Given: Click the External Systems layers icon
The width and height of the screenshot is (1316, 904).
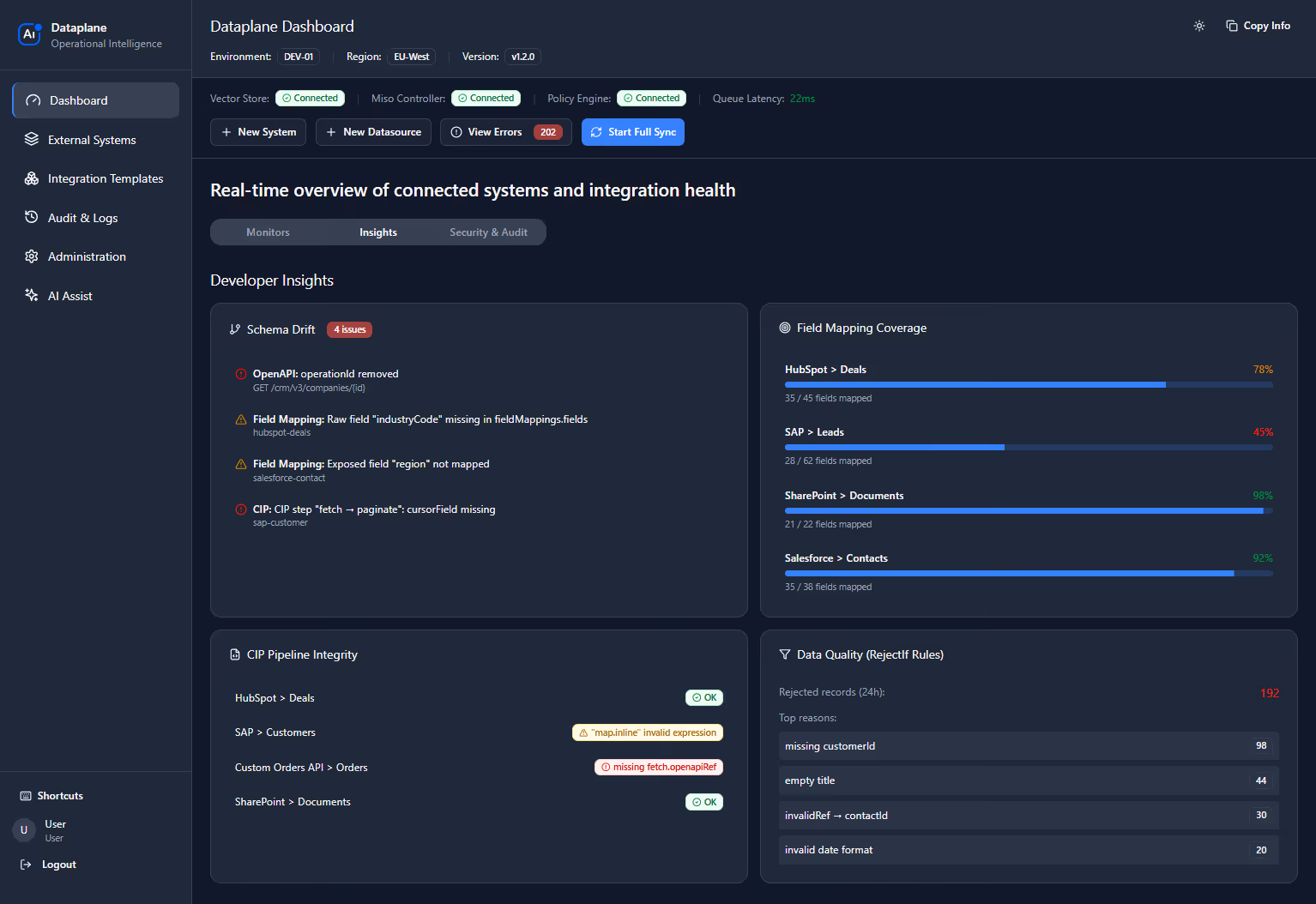Looking at the screenshot, I should (32, 139).
